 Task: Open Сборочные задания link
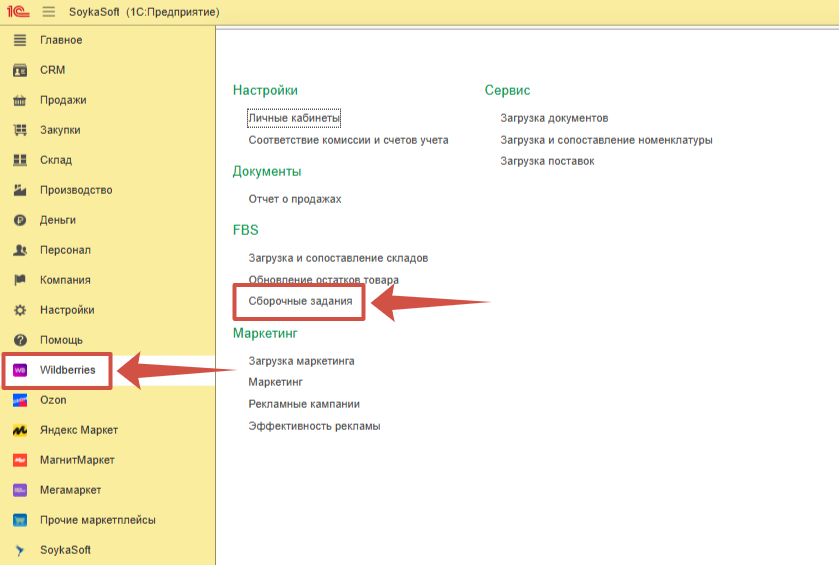click(x=300, y=301)
